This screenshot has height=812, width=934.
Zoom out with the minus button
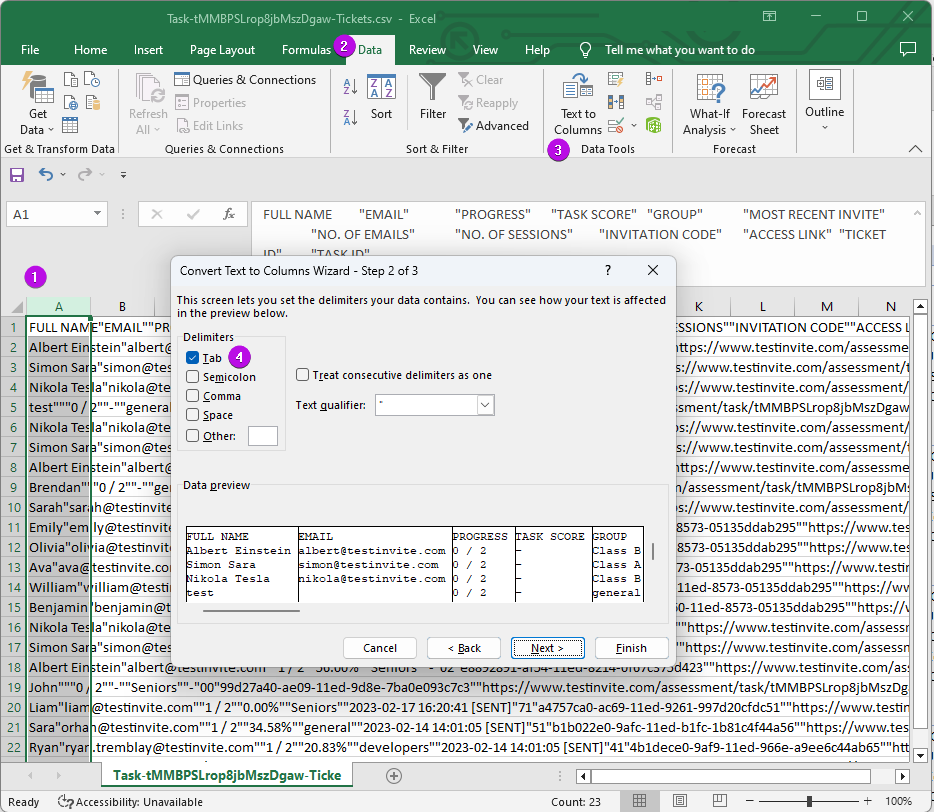tap(750, 801)
